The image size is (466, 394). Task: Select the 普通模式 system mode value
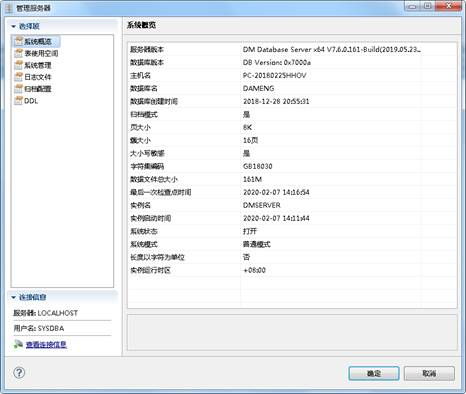pos(256,245)
